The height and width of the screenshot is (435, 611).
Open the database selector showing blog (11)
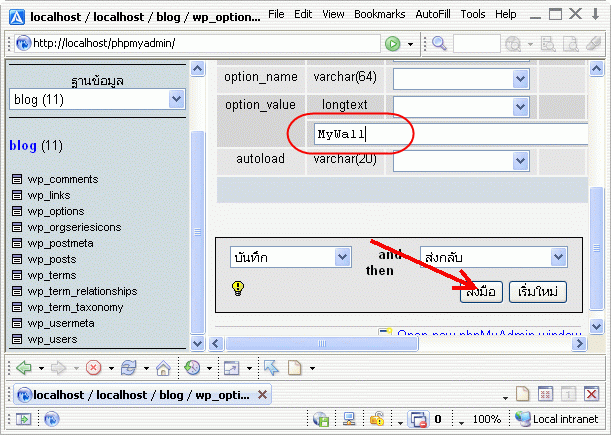click(97, 99)
